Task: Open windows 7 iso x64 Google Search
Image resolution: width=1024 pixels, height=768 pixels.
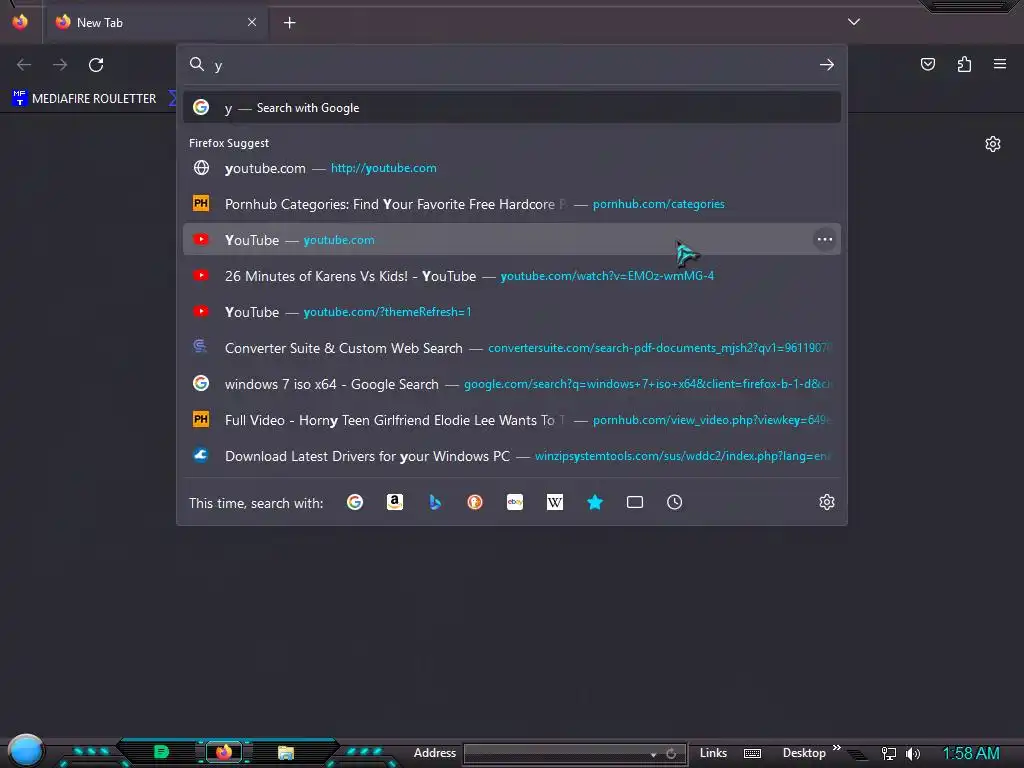Action: click(x=512, y=383)
